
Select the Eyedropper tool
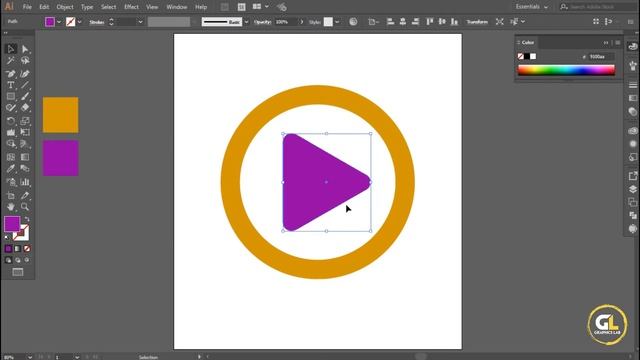pyautogui.click(x=11, y=169)
